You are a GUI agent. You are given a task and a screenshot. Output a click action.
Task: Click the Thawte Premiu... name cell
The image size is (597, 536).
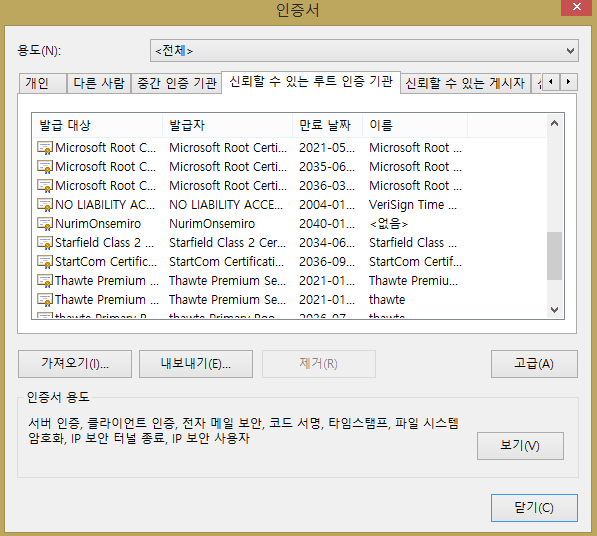pos(413,281)
